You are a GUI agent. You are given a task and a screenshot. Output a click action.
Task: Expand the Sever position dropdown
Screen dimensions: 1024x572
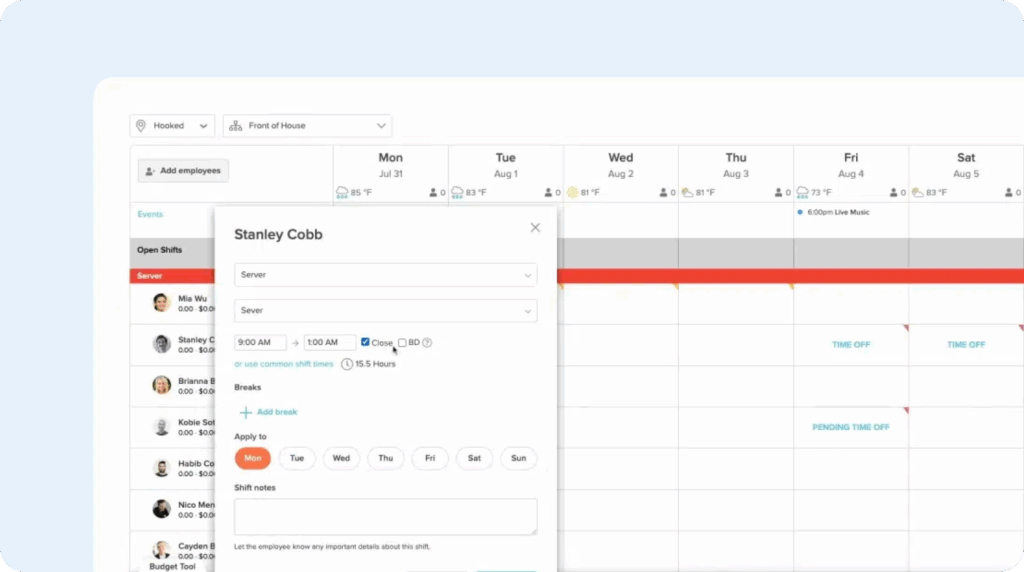click(385, 311)
